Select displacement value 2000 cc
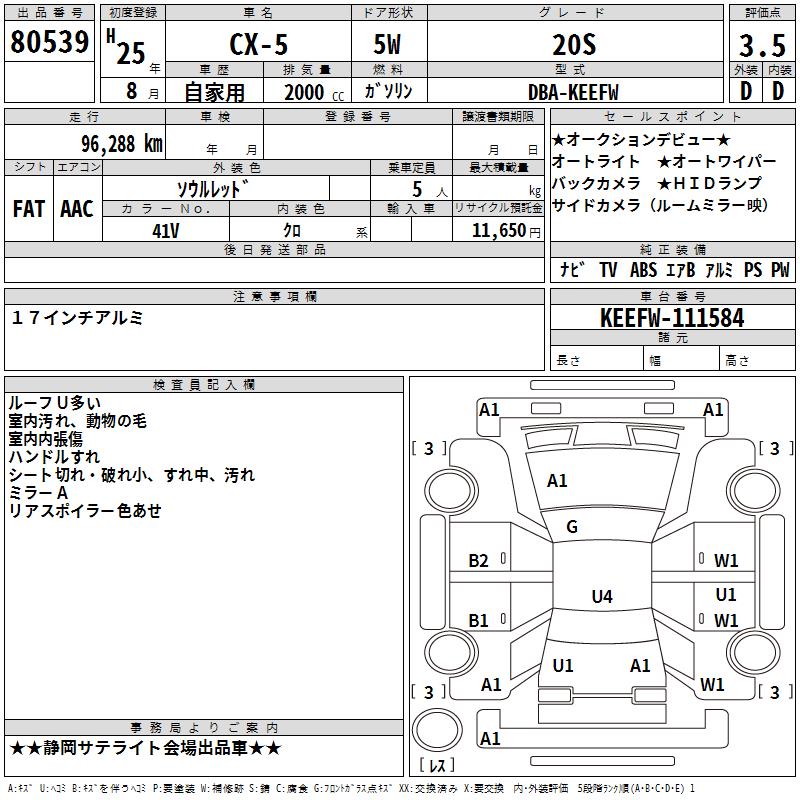 314,92
